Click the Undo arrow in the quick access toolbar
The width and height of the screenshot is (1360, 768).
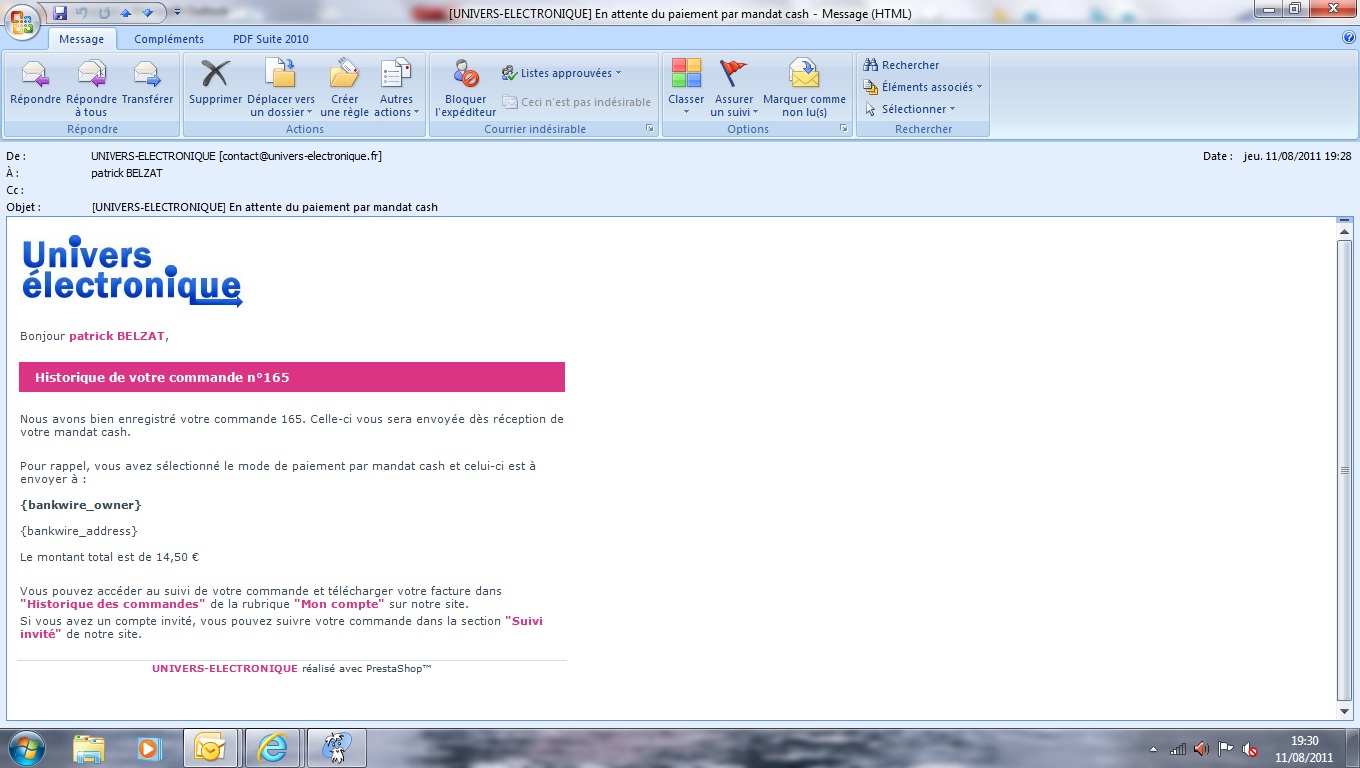pyautogui.click(x=82, y=13)
